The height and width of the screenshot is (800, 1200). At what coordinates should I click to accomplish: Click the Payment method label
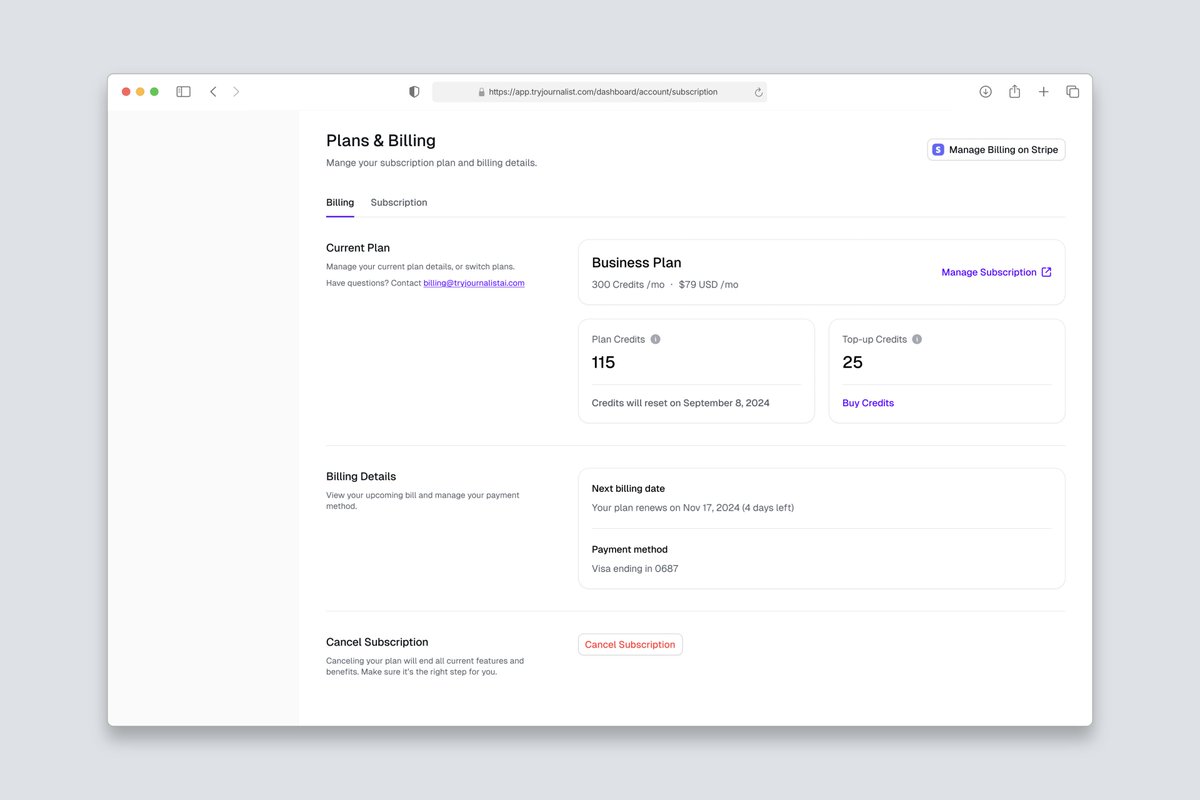[629, 549]
